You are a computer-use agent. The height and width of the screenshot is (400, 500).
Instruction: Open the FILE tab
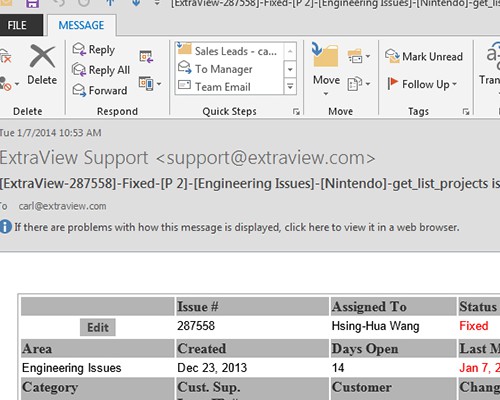click(21, 25)
